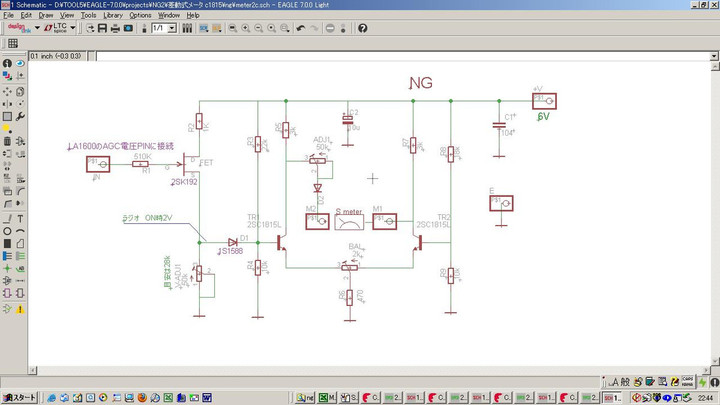Click the Windows Start button
This screenshot has width=720, height=405.
[20, 397]
